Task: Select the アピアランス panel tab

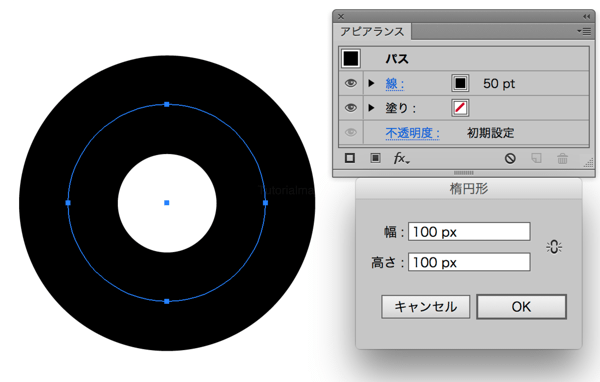Action: [x=372, y=31]
